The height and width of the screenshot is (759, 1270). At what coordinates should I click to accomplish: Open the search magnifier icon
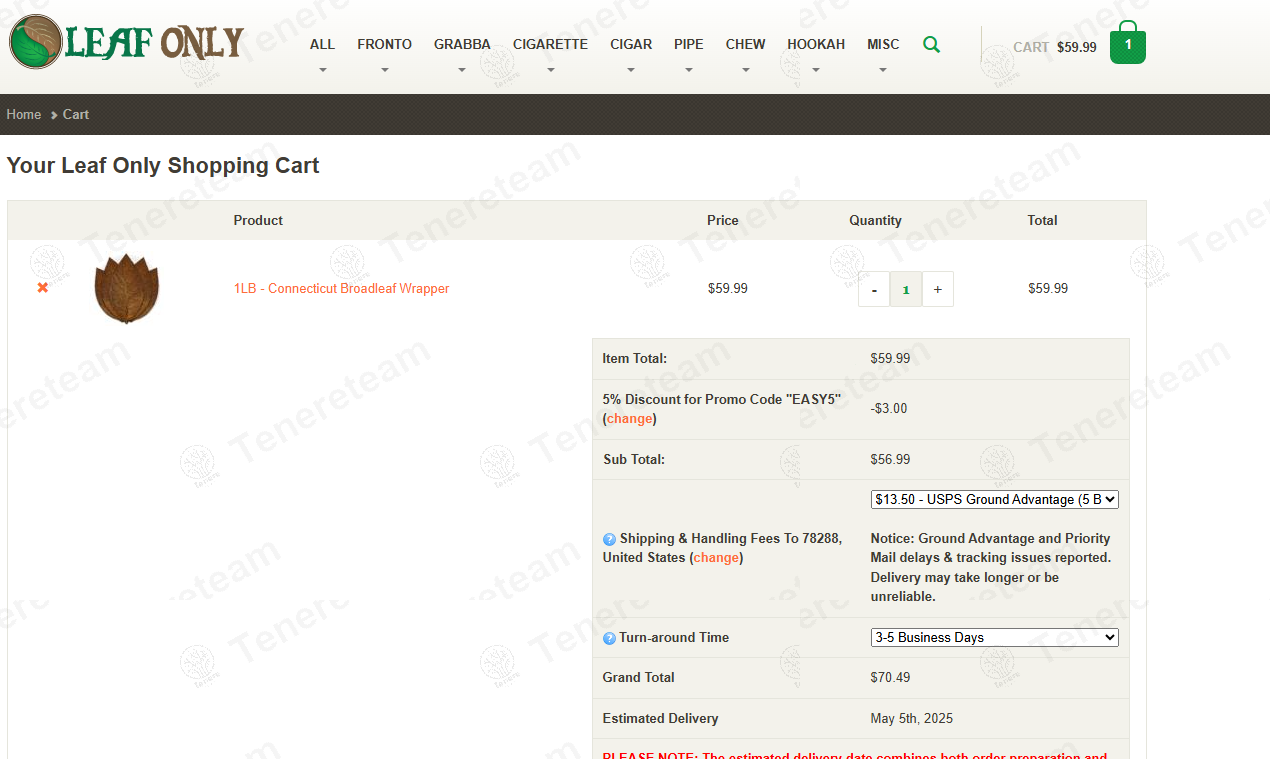coord(931,45)
